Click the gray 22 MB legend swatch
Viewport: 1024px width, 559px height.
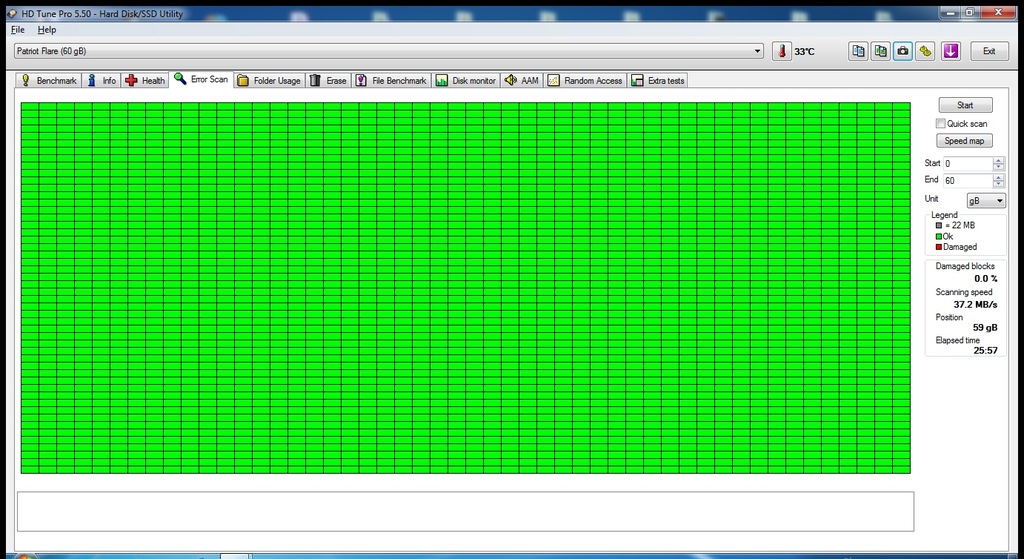click(x=939, y=225)
